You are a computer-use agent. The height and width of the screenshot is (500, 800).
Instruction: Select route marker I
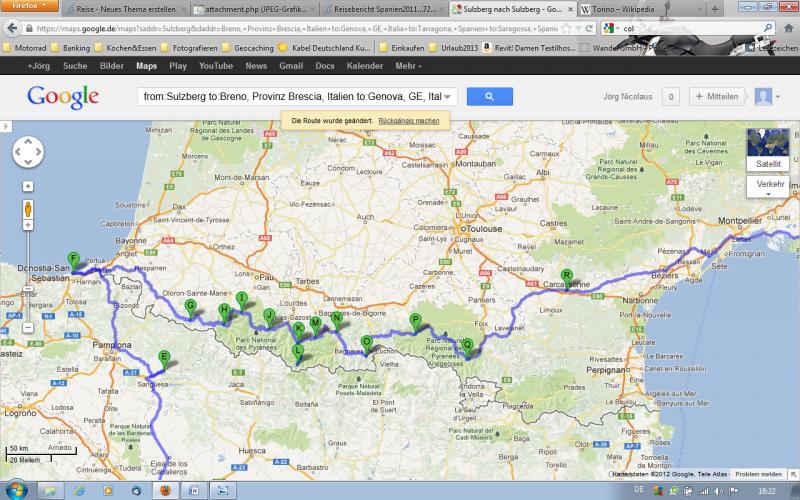point(242,301)
